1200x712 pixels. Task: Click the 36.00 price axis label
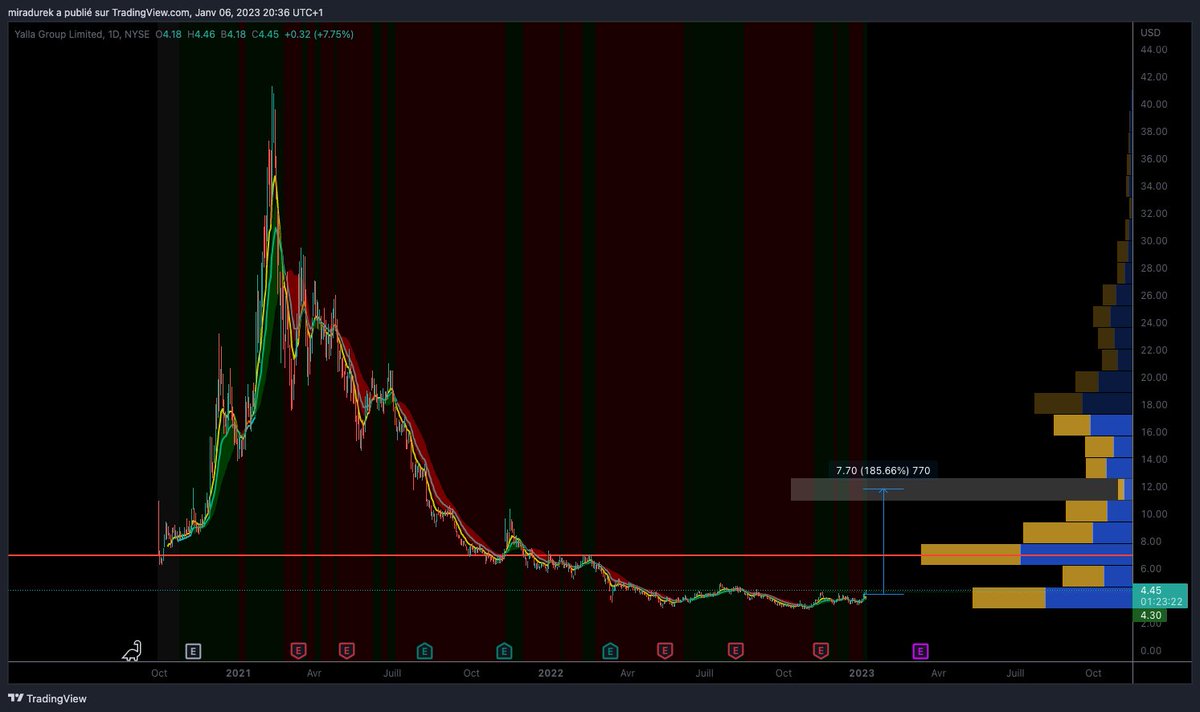pyautogui.click(x=1154, y=159)
